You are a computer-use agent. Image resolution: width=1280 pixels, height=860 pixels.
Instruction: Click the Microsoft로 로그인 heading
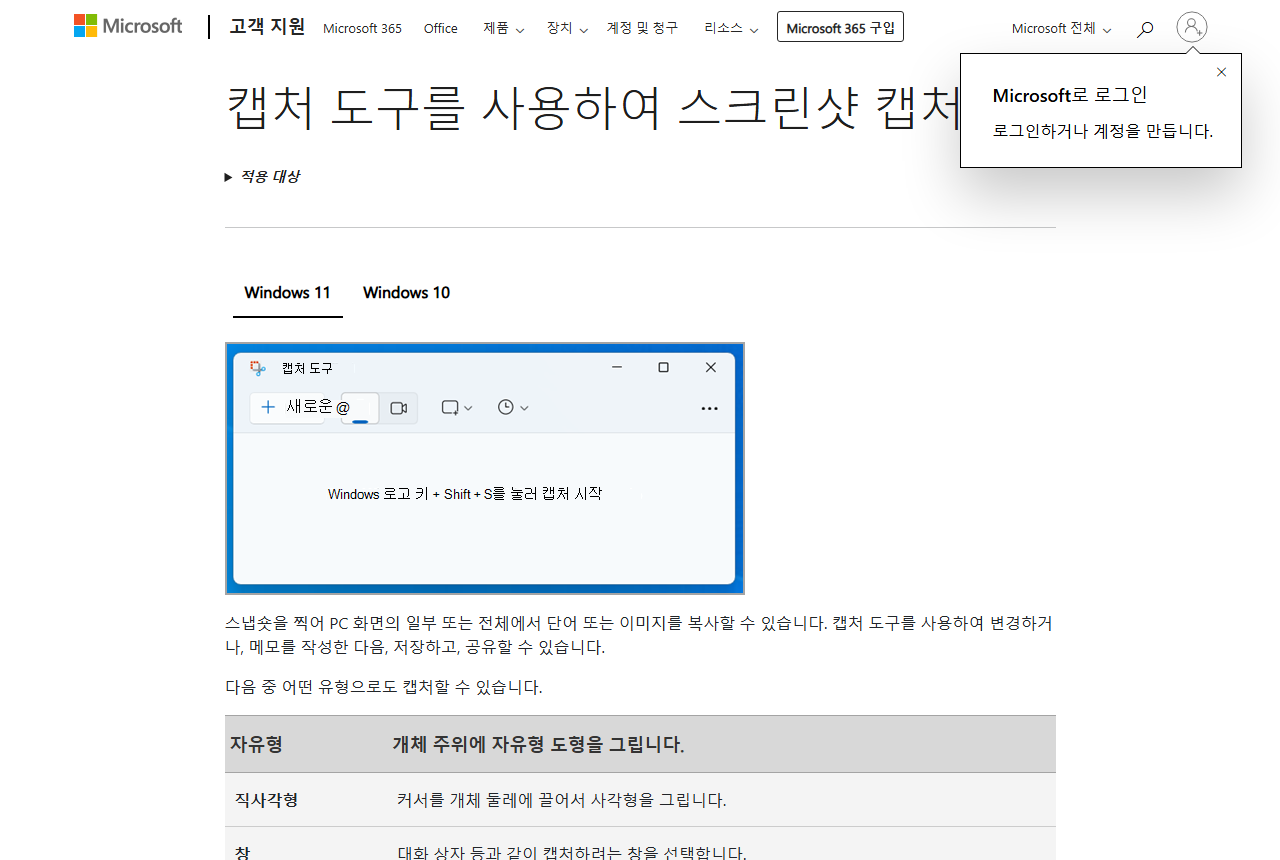pos(1070,95)
